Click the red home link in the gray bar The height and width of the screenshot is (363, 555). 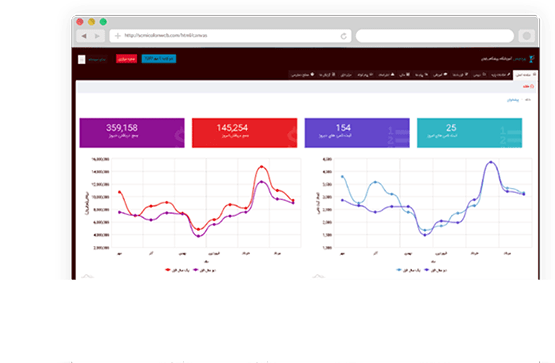(x=528, y=86)
